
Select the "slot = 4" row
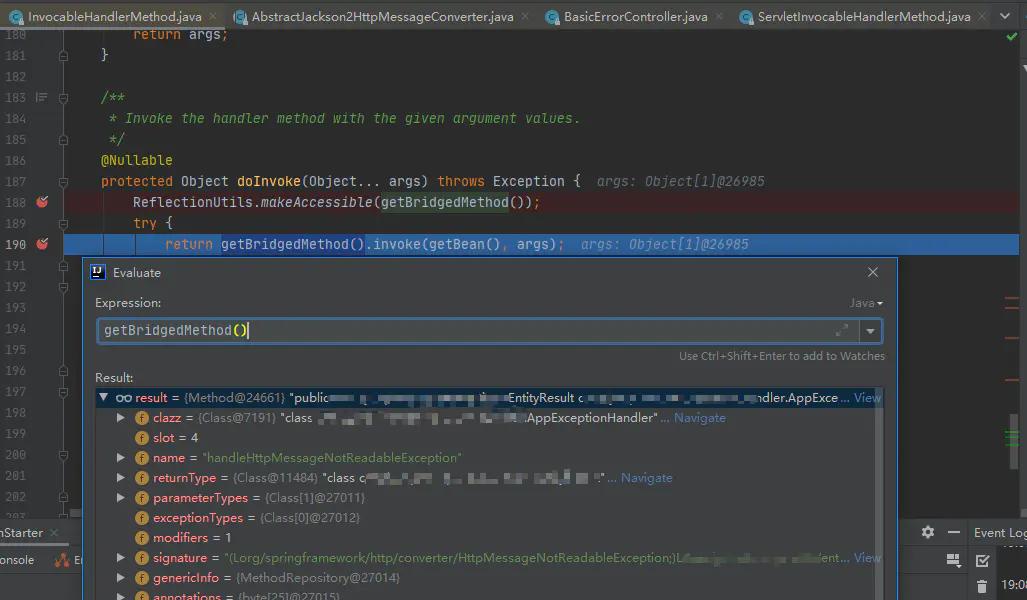click(489, 438)
